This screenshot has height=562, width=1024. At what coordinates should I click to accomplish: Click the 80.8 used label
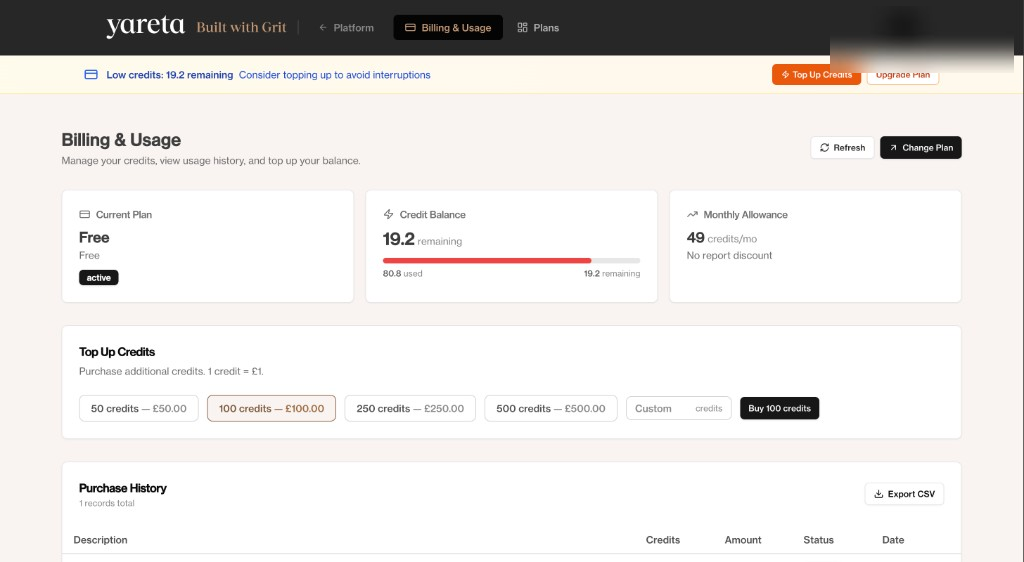tap(402, 273)
